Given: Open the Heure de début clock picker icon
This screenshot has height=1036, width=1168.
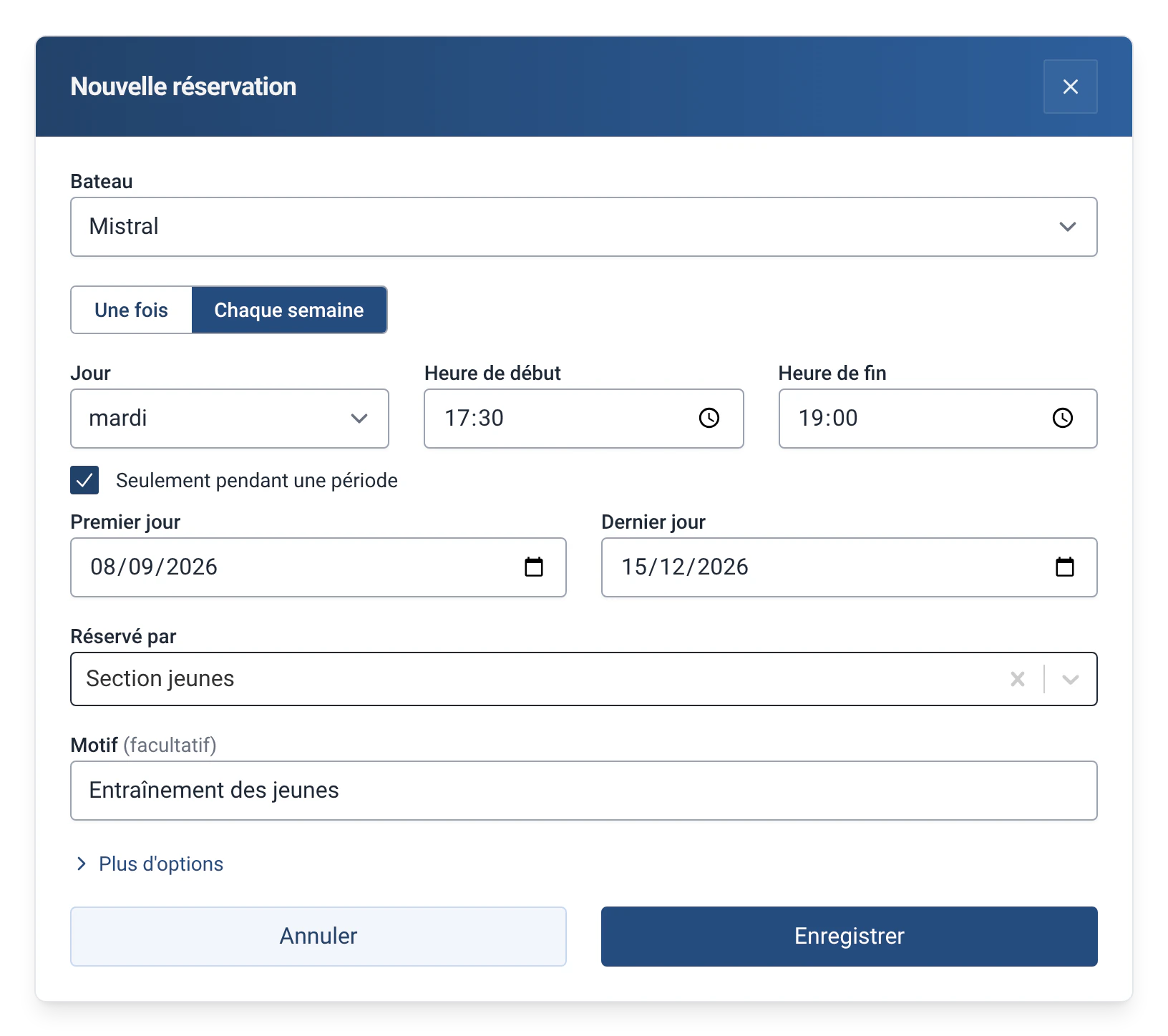Looking at the screenshot, I should [709, 418].
